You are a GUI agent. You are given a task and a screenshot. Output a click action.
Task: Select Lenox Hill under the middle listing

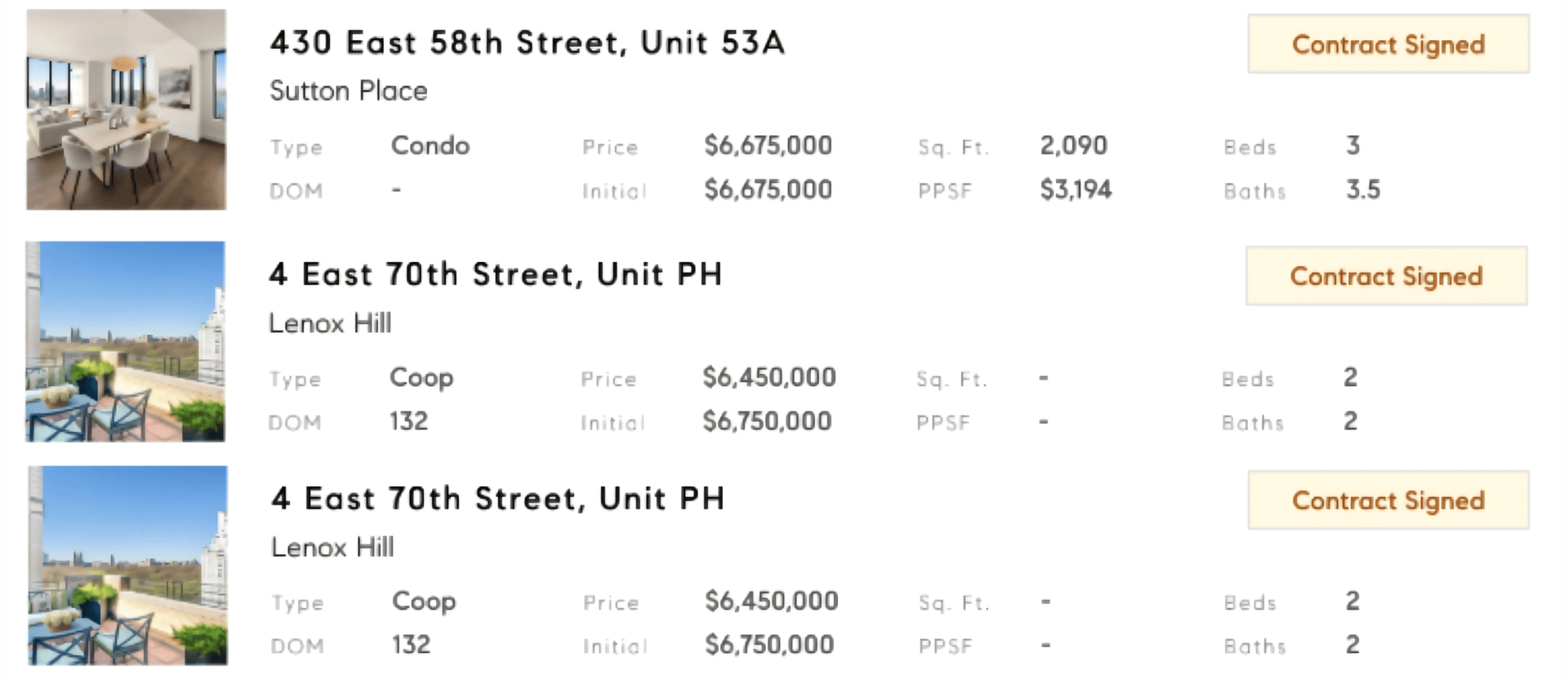click(330, 323)
